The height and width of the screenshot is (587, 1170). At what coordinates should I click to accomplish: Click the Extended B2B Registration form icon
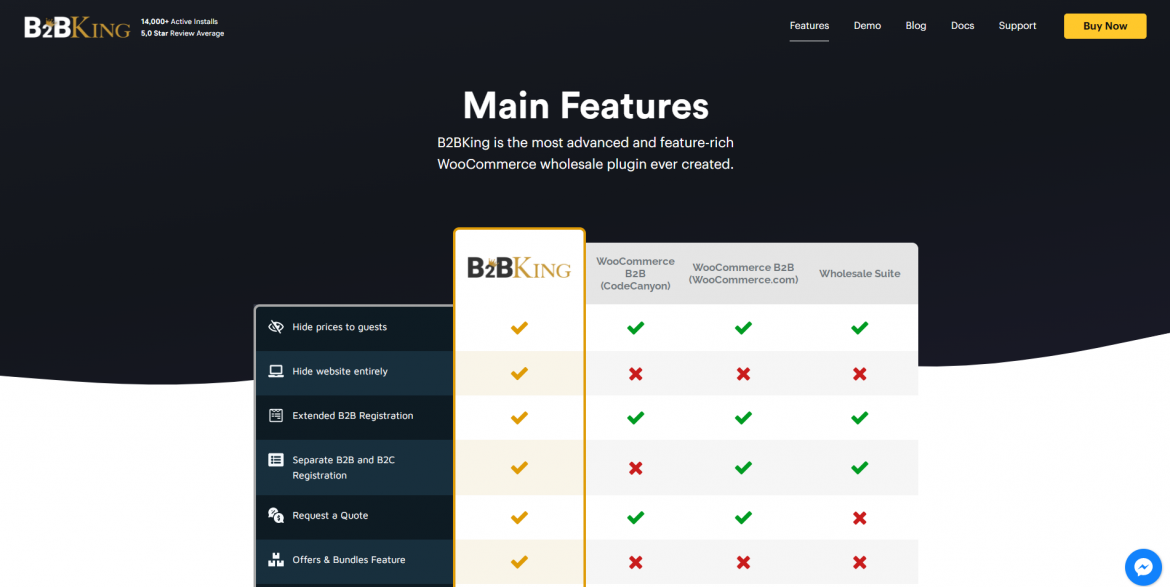click(x=276, y=415)
